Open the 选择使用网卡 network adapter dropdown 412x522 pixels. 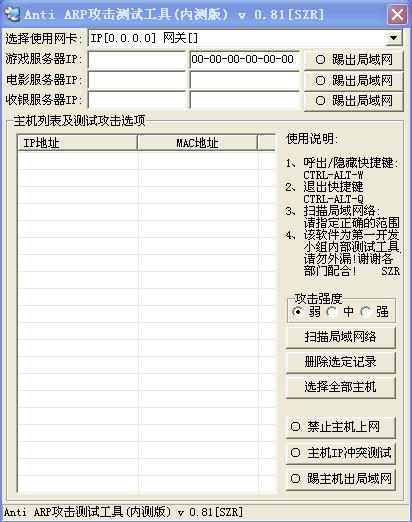coord(394,38)
